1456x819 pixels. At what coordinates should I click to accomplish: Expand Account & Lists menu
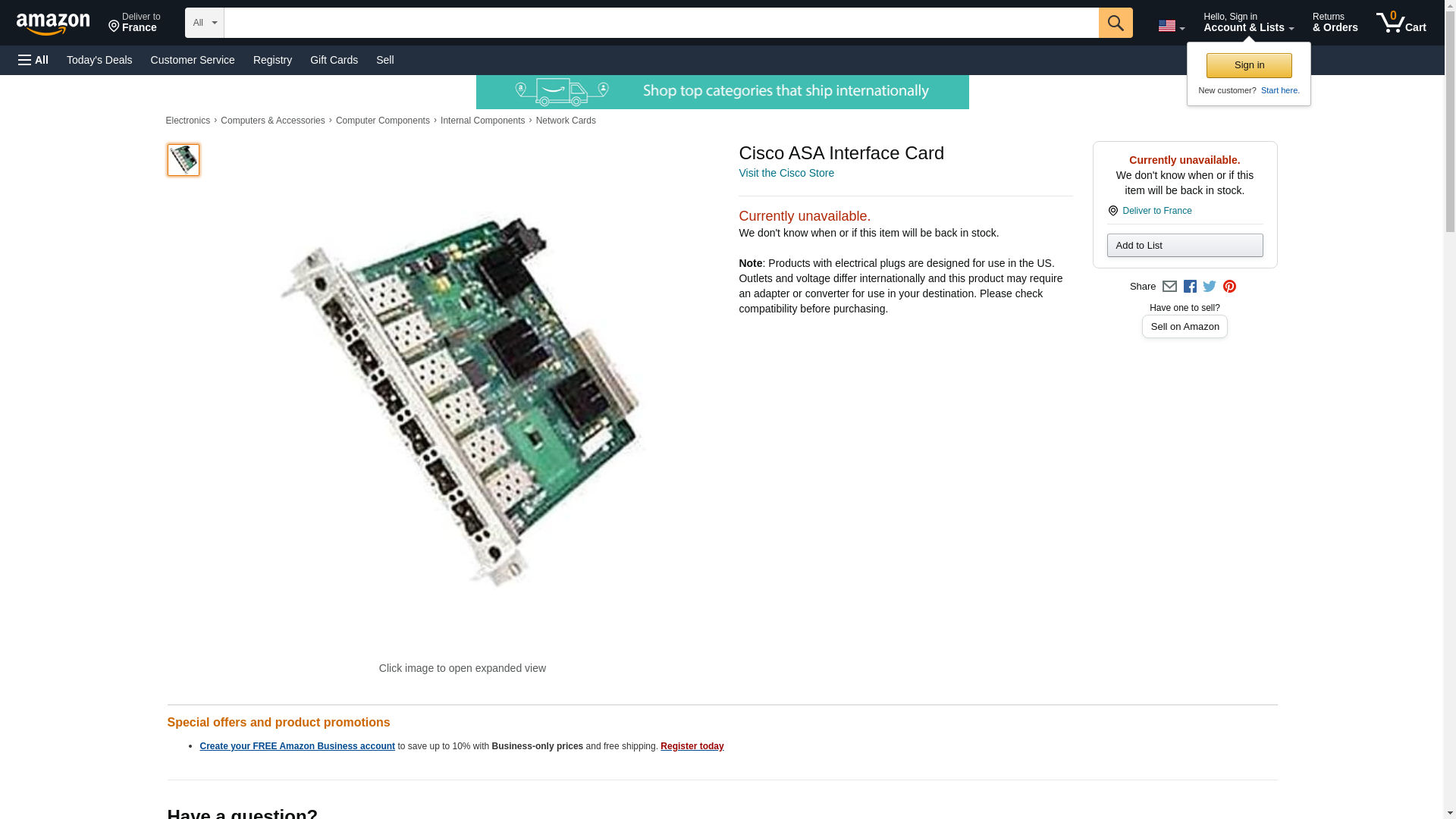coord(1247,23)
